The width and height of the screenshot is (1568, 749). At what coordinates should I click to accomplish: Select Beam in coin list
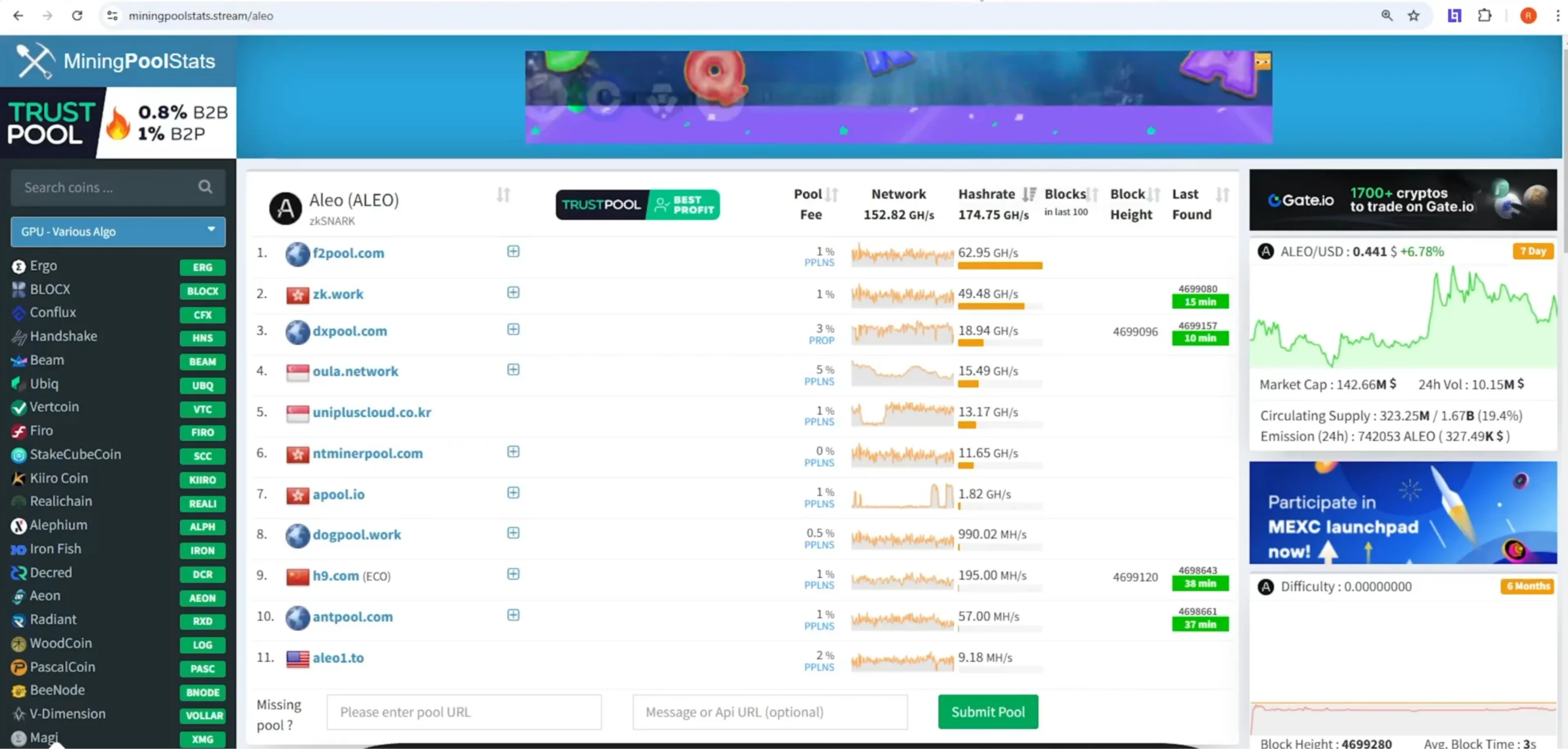point(47,360)
